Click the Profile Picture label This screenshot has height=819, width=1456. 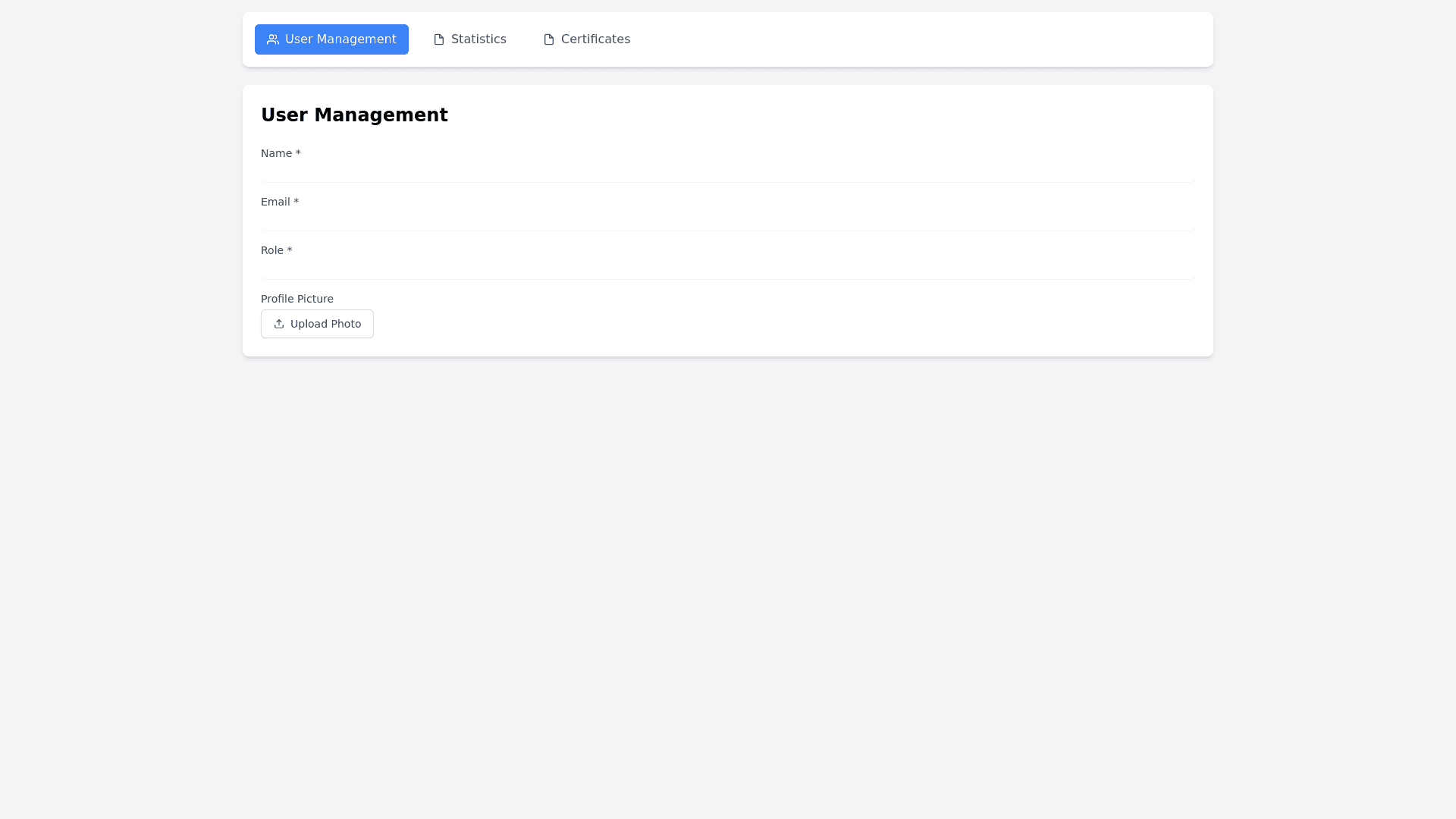pyautogui.click(x=297, y=299)
